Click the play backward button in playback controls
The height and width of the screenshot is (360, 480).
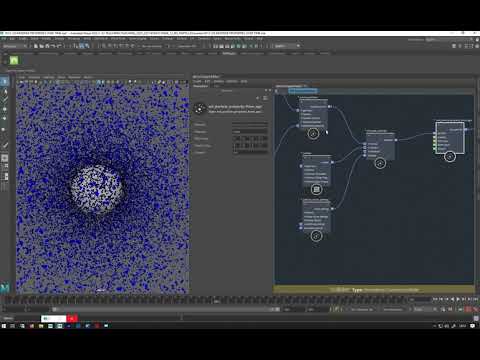(x=452, y=299)
